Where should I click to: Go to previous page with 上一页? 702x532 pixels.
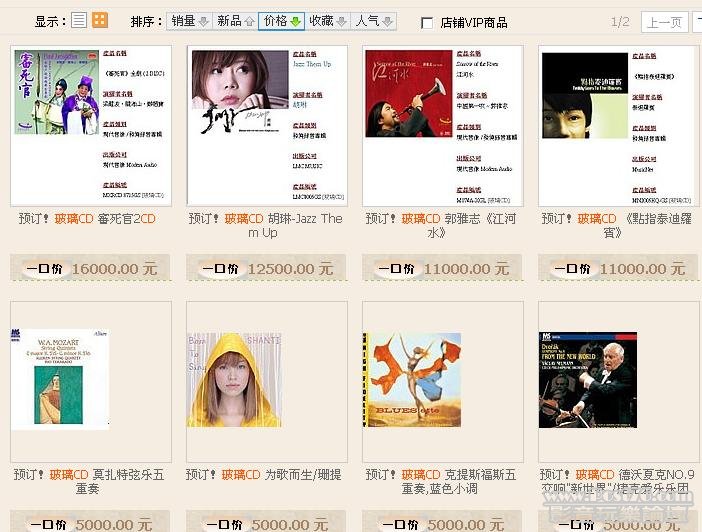(x=664, y=22)
